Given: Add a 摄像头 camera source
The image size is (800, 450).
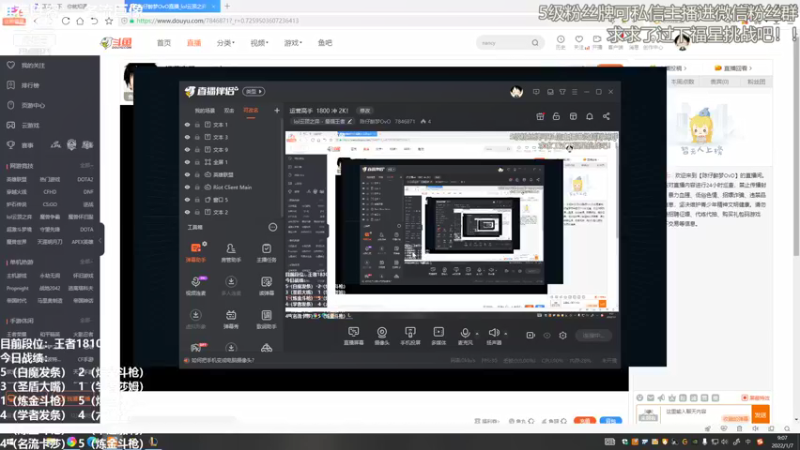Looking at the screenshot, I should (x=382, y=336).
